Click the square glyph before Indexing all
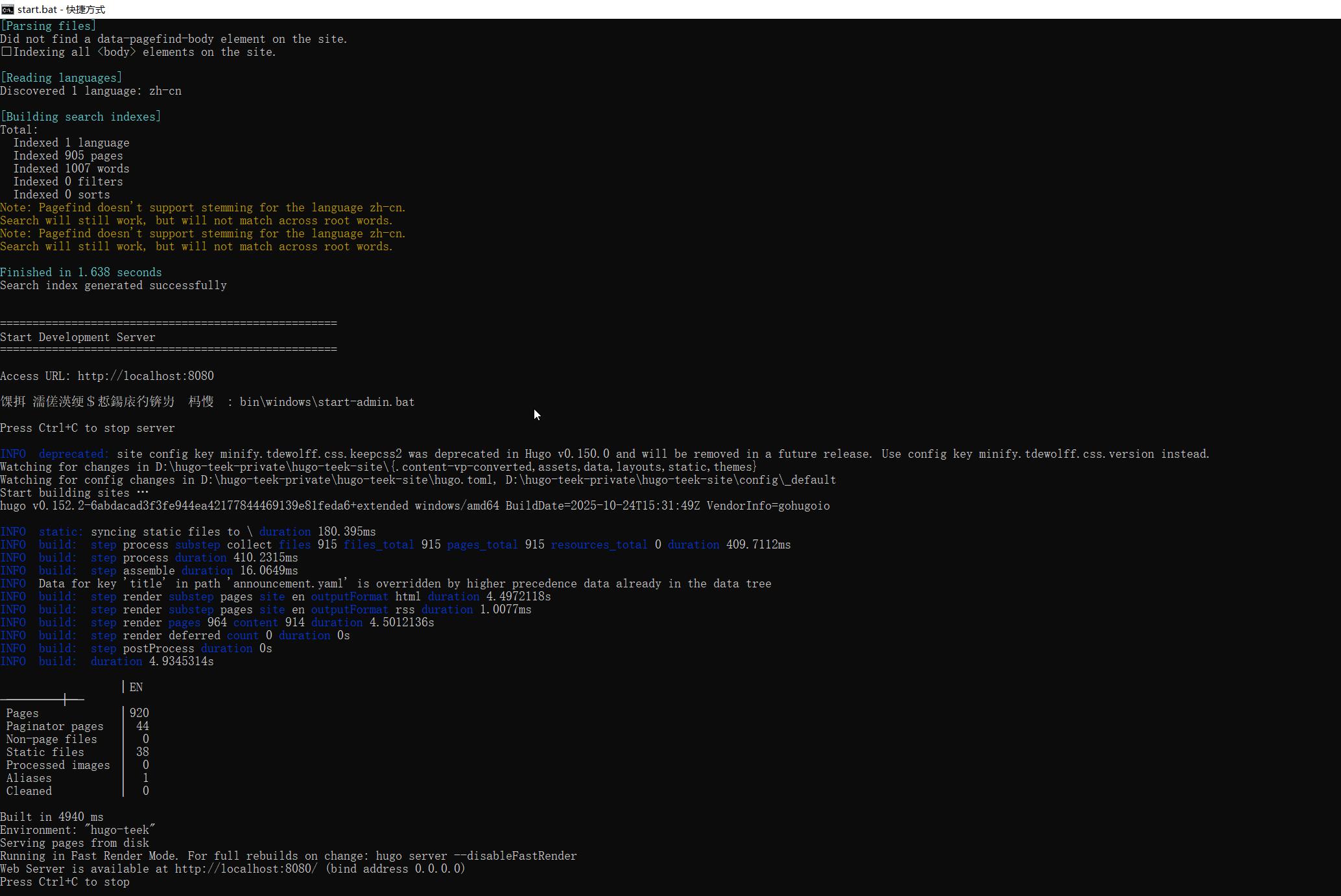Image resolution: width=1341 pixels, height=896 pixels. 6,52
